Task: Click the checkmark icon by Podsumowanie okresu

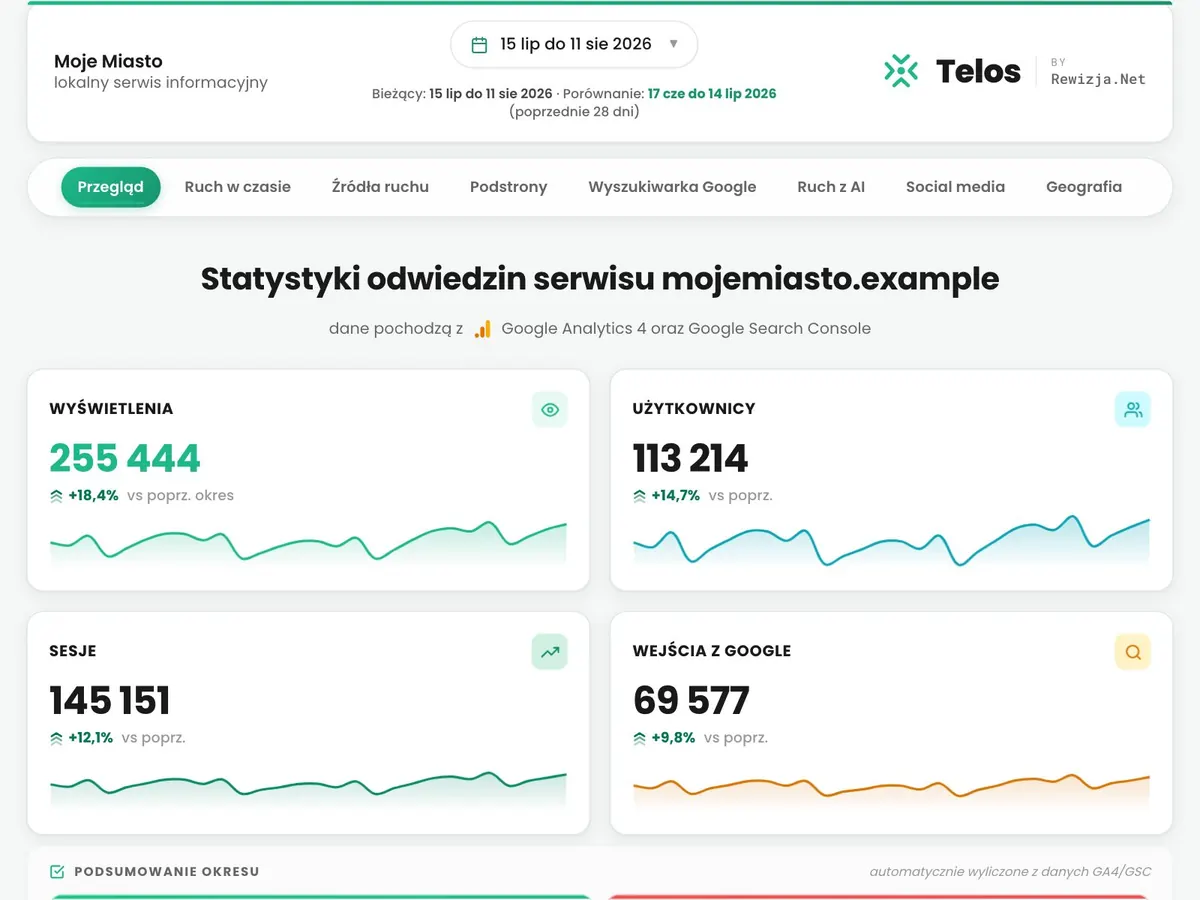Action: 57,872
